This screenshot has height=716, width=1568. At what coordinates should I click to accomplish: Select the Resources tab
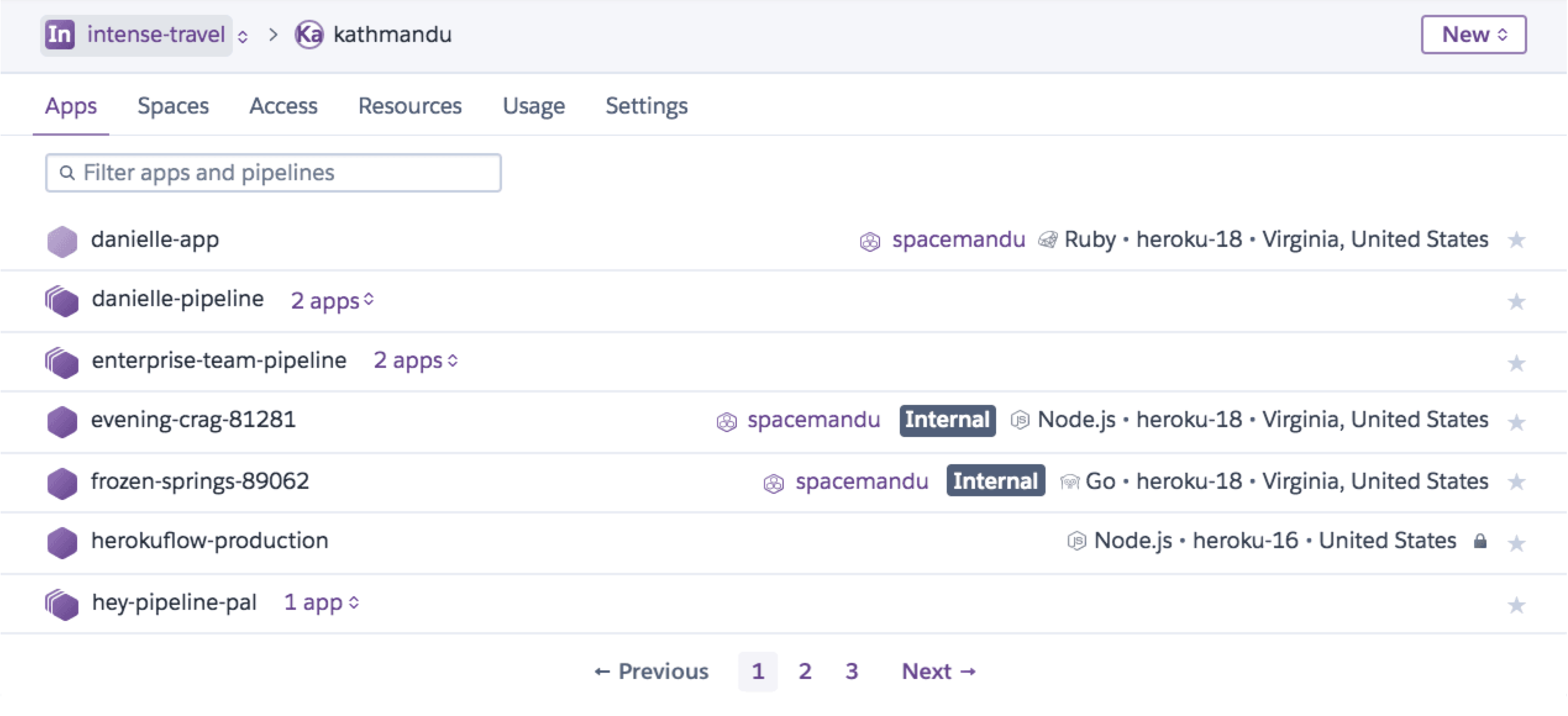tap(410, 106)
